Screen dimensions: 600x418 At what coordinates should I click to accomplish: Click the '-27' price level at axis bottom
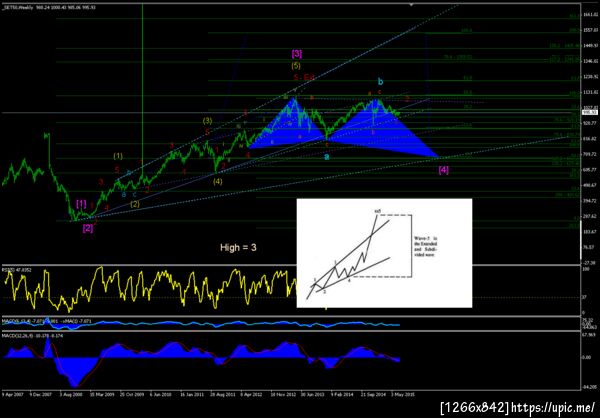tap(589, 263)
